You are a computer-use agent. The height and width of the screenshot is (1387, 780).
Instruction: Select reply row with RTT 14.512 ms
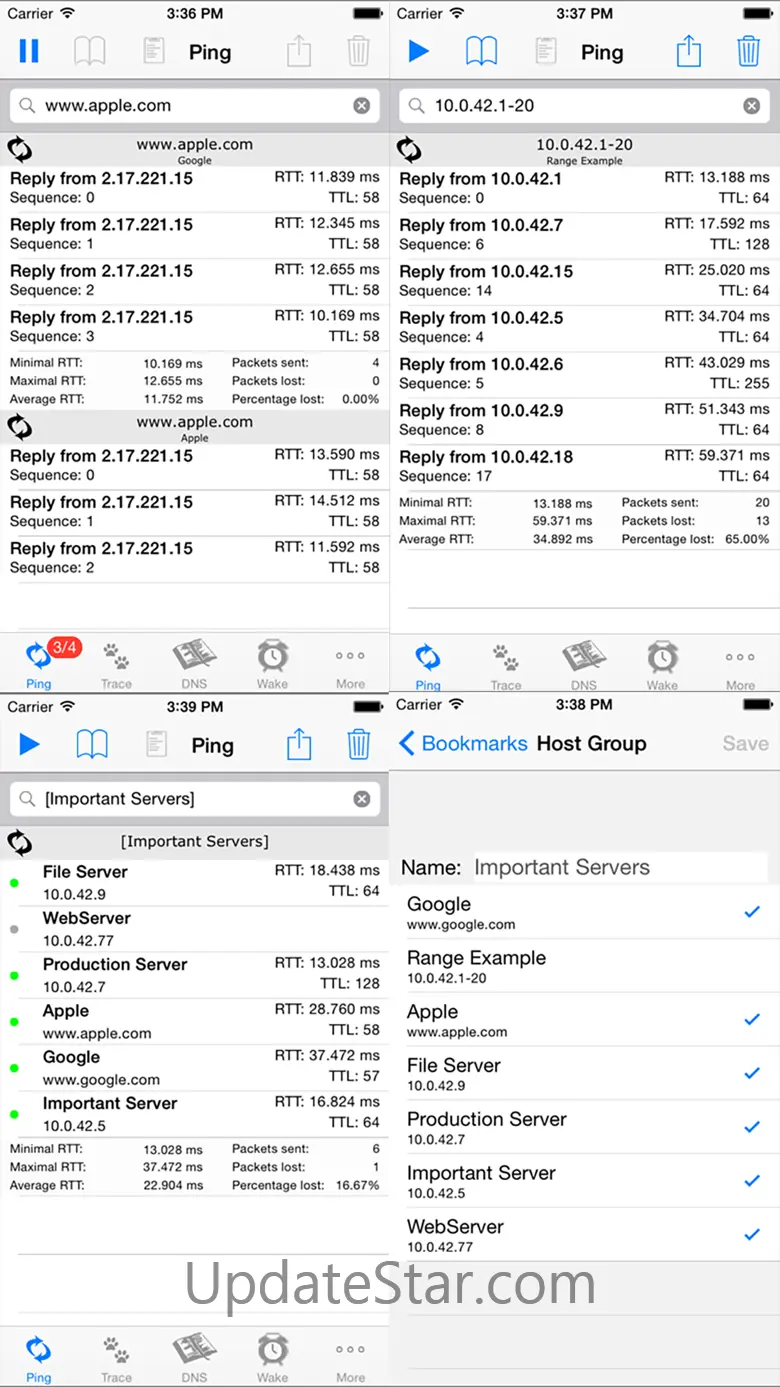click(x=195, y=511)
